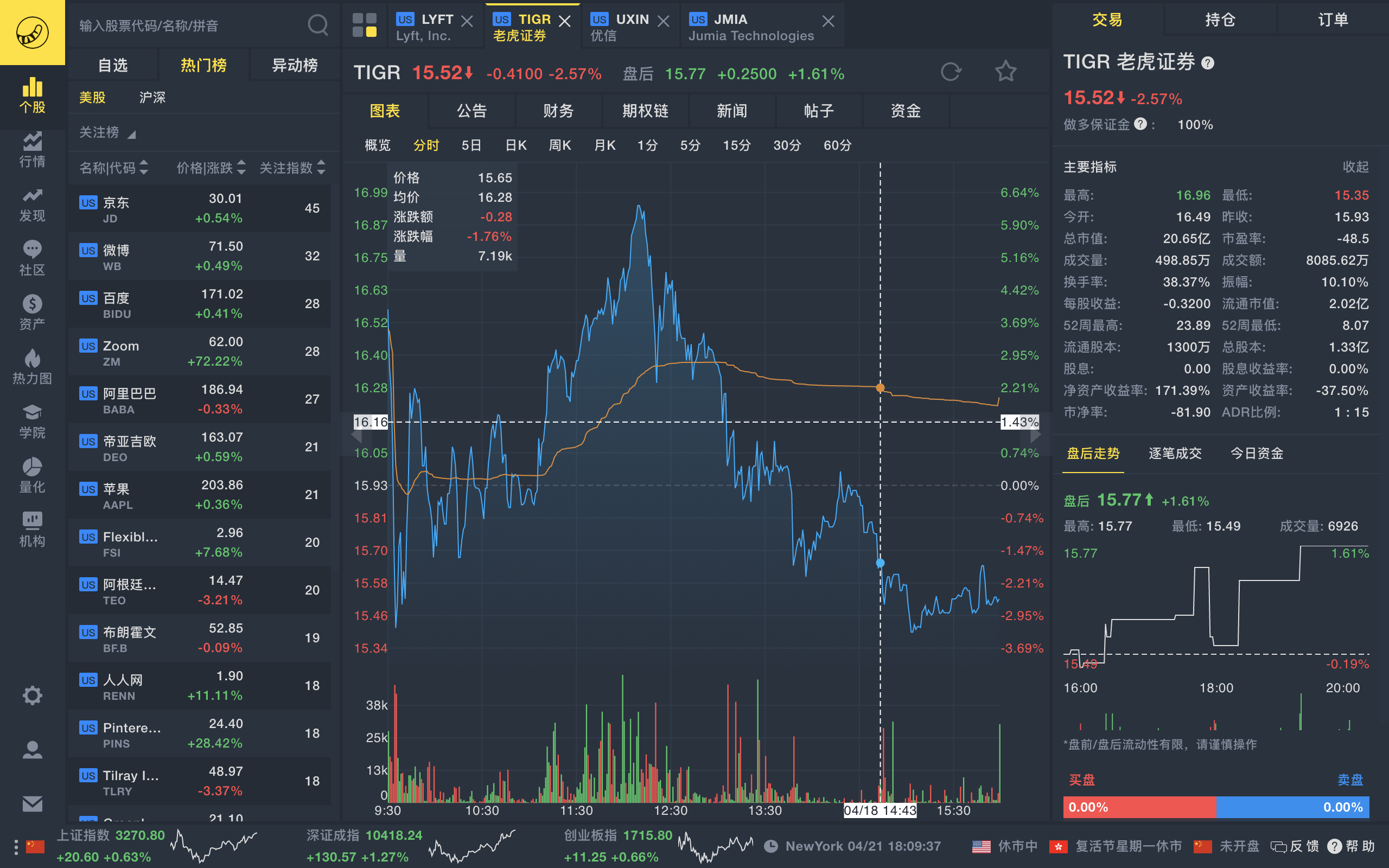Click the 帮助 help icon in status bar

[x=1335, y=846]
